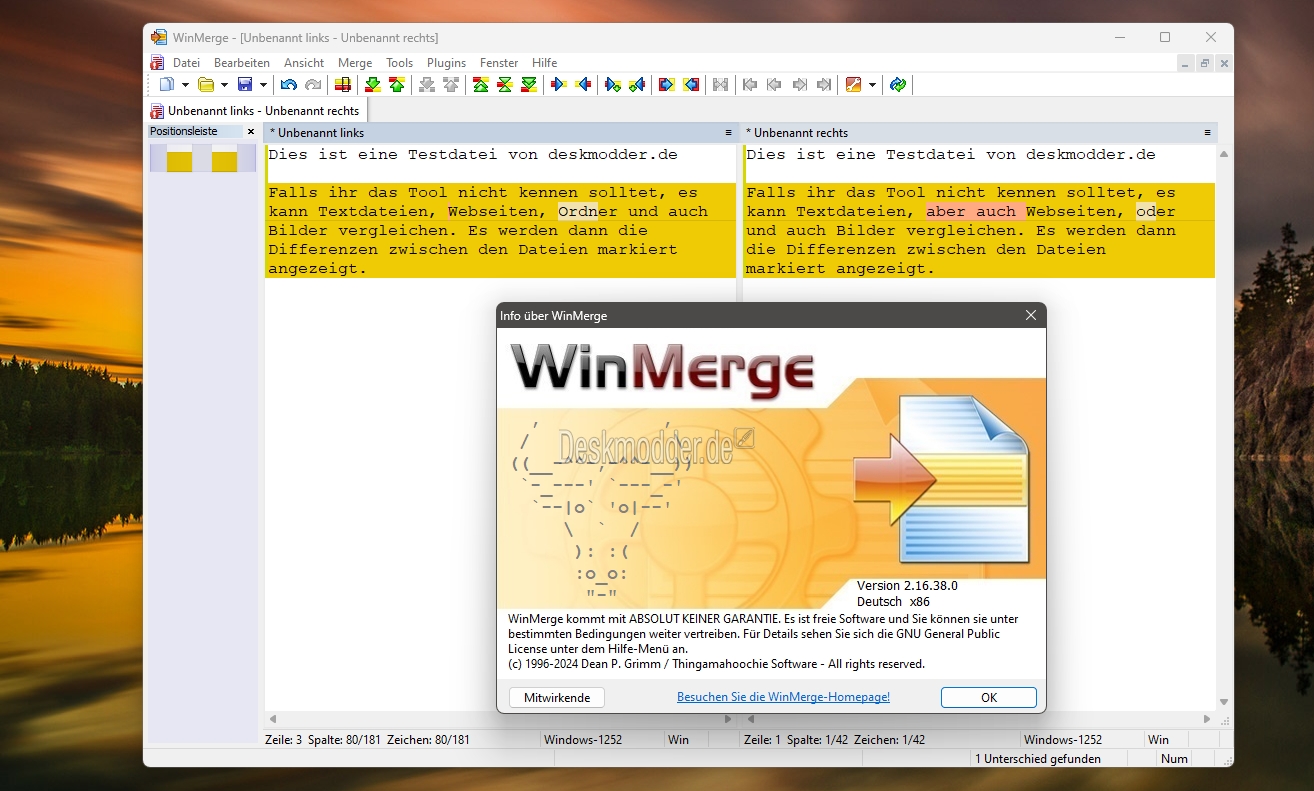Click the Open folder toolbar icon

tap(206, 85)
